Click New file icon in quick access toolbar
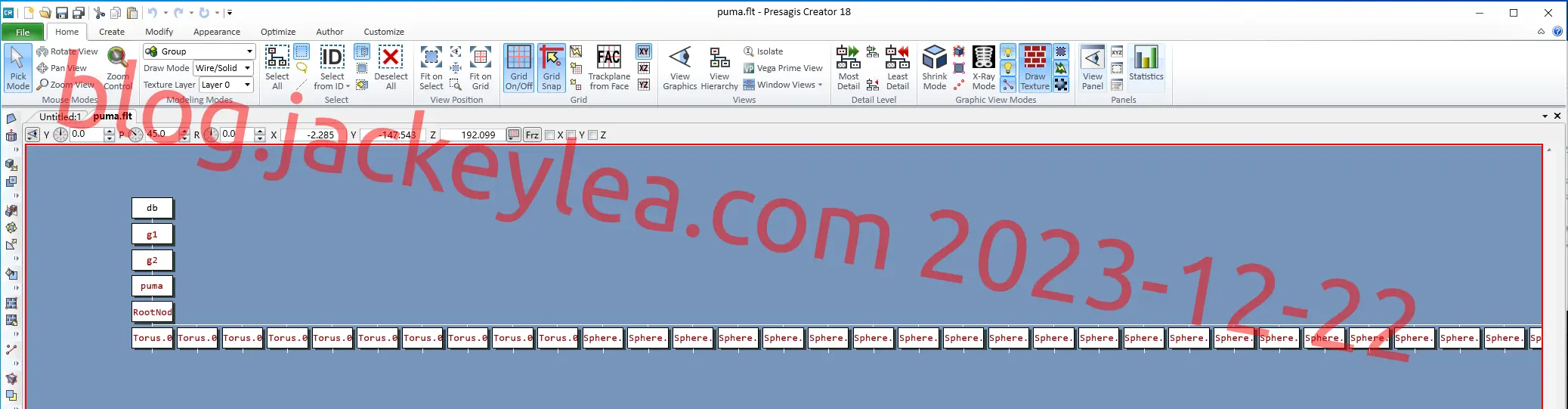 point(29,13)
